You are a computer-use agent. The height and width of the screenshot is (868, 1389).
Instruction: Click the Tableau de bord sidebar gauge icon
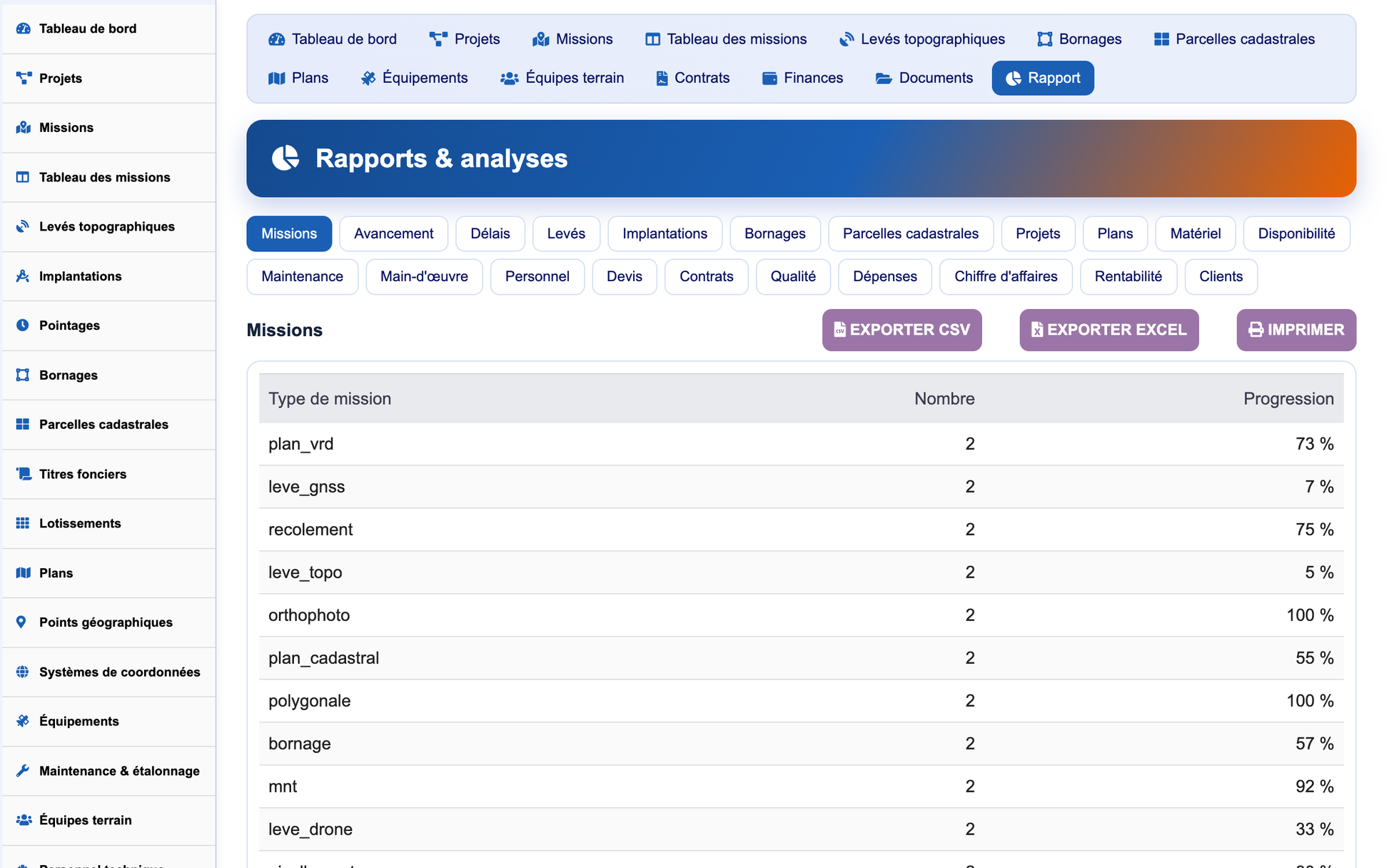click(x=23, y=29)
